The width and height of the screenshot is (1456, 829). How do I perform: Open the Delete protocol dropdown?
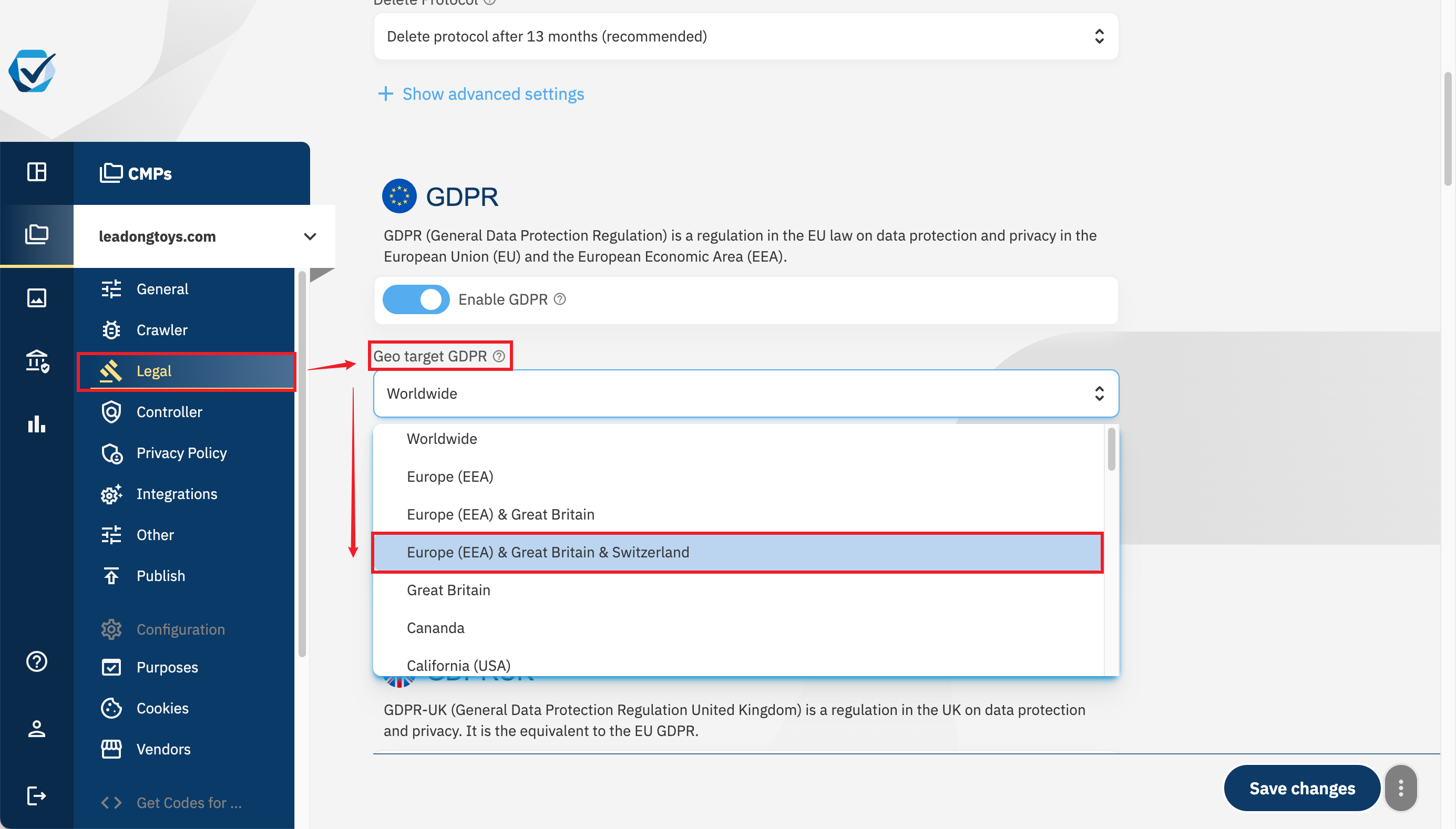coord(746,36)
